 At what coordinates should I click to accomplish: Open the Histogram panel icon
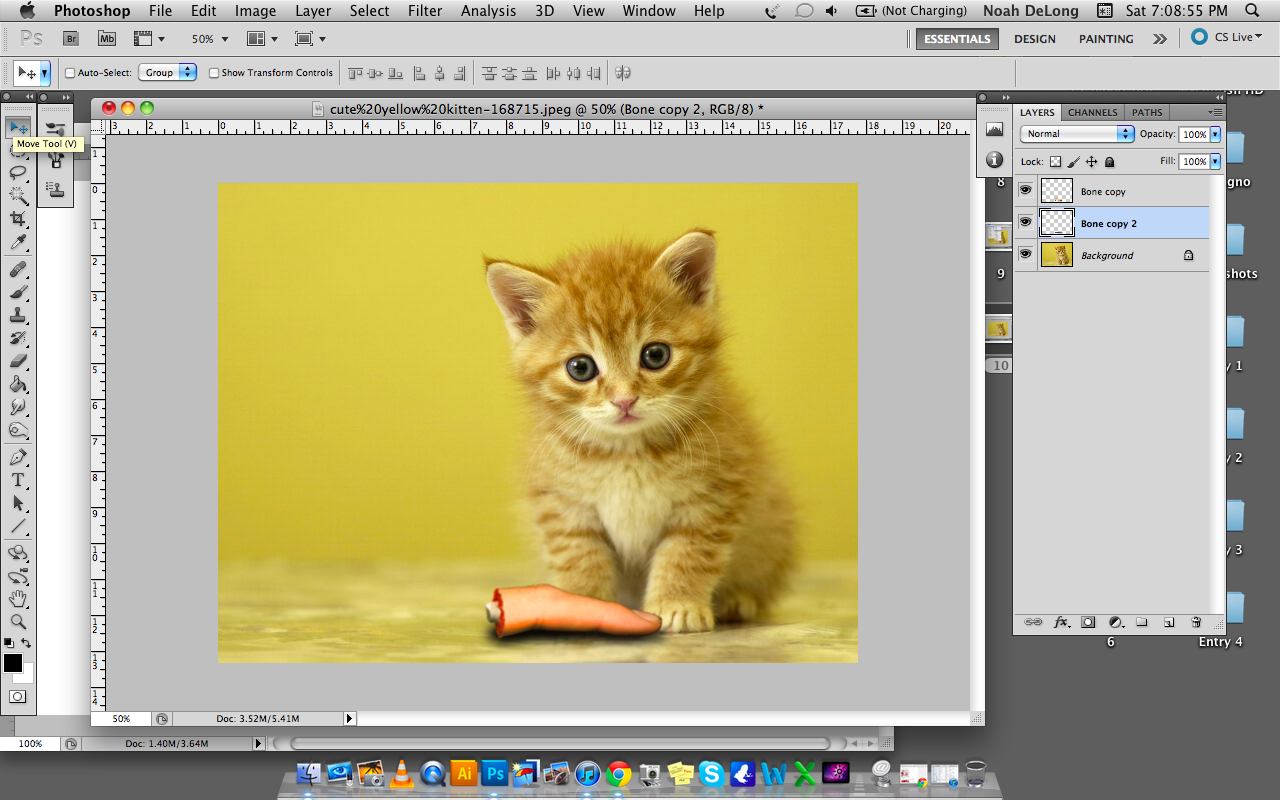pos(994,129)
